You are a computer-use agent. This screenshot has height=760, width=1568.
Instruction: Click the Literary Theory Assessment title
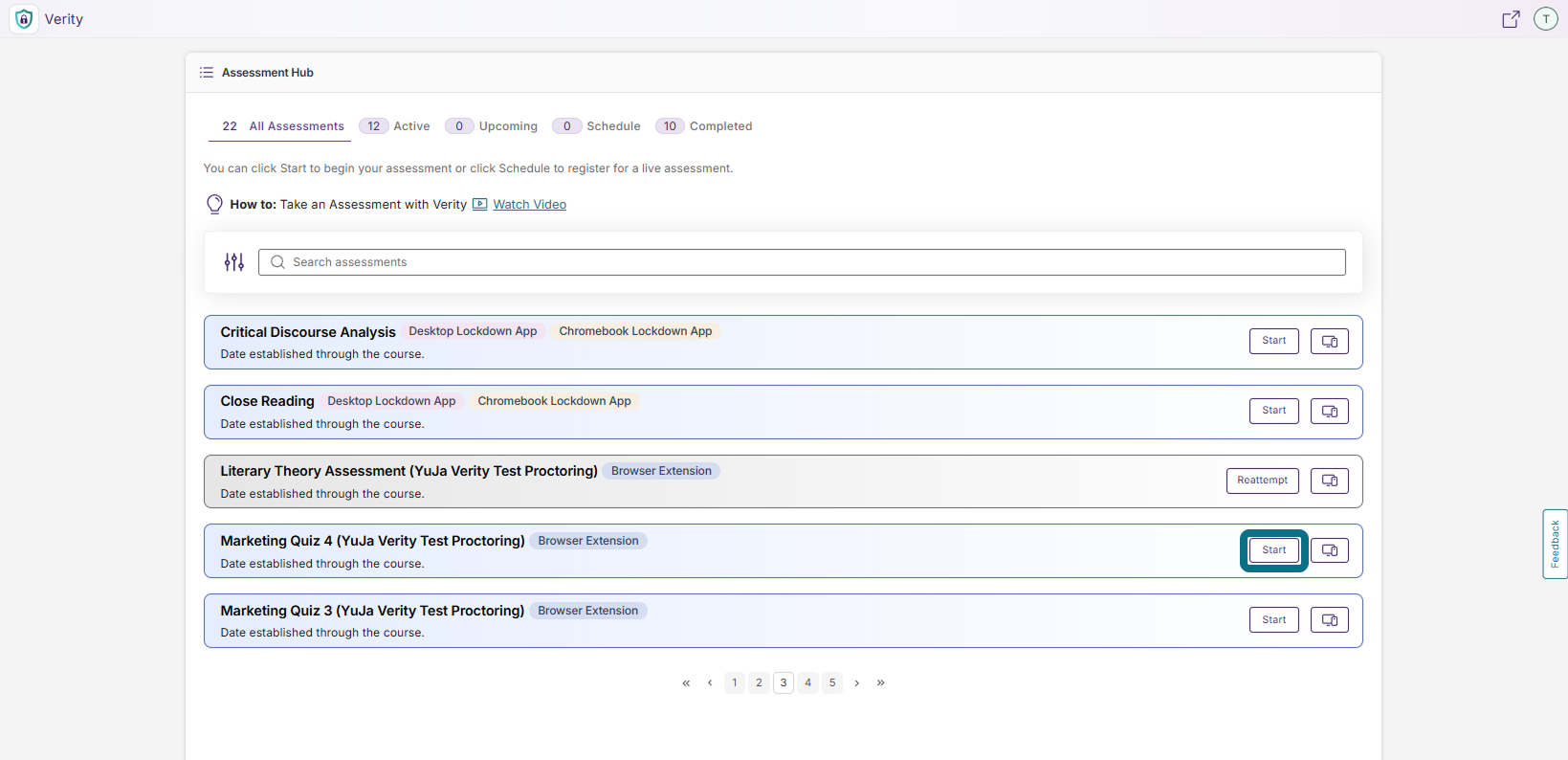(x=409, y=471)
